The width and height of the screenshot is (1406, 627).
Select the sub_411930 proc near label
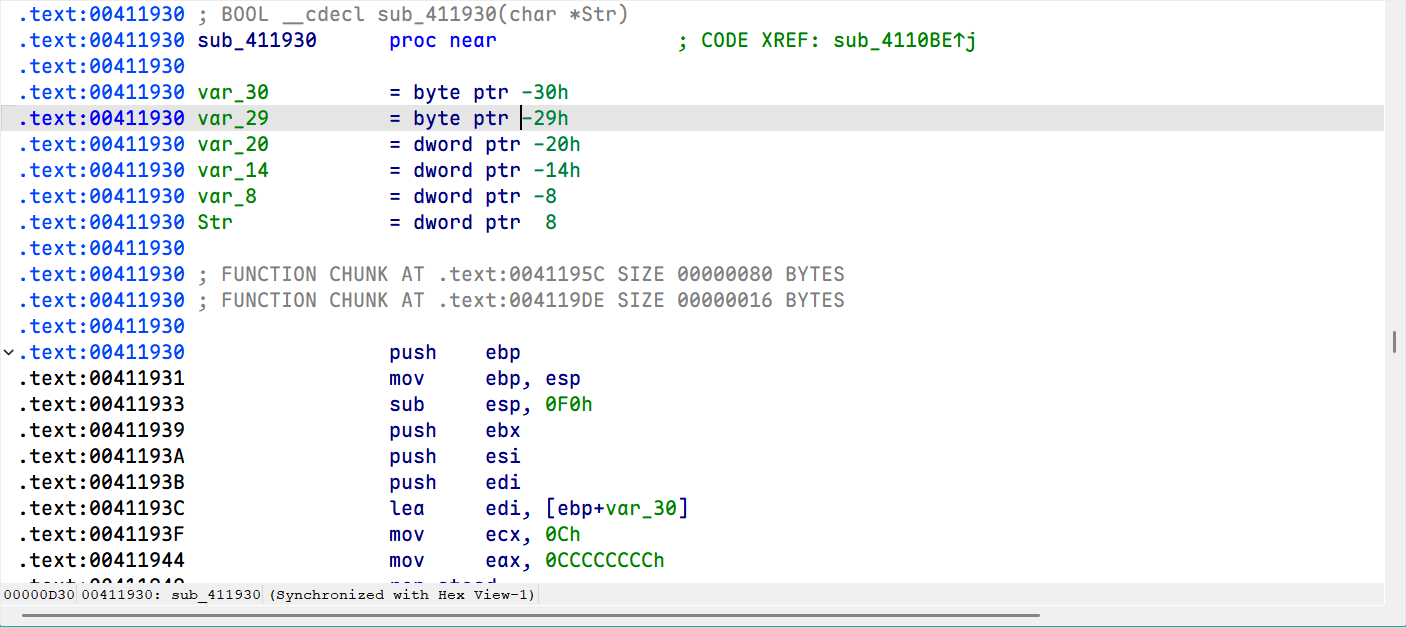point(347,40)
